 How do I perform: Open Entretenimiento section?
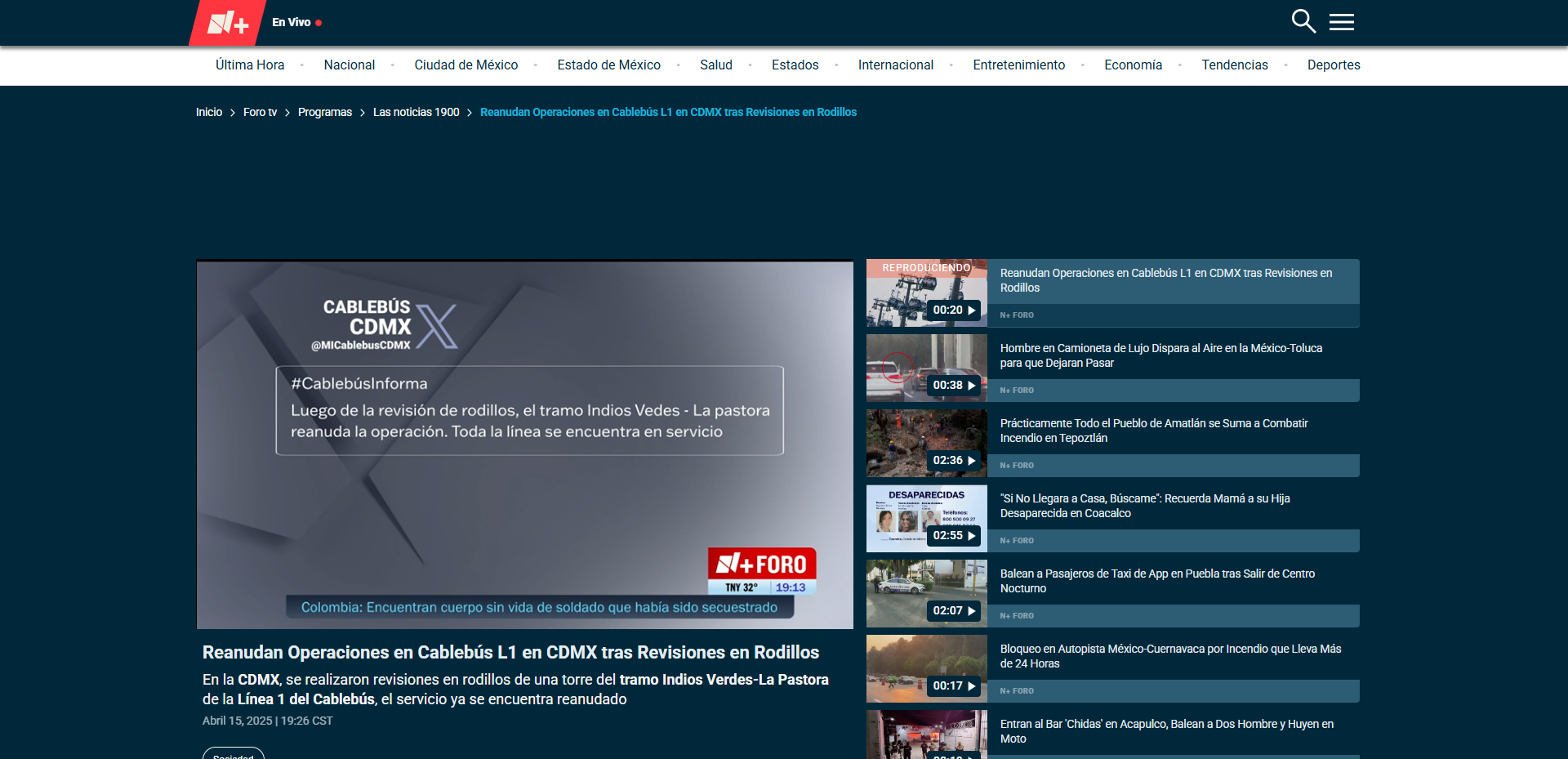point(1019,65)
